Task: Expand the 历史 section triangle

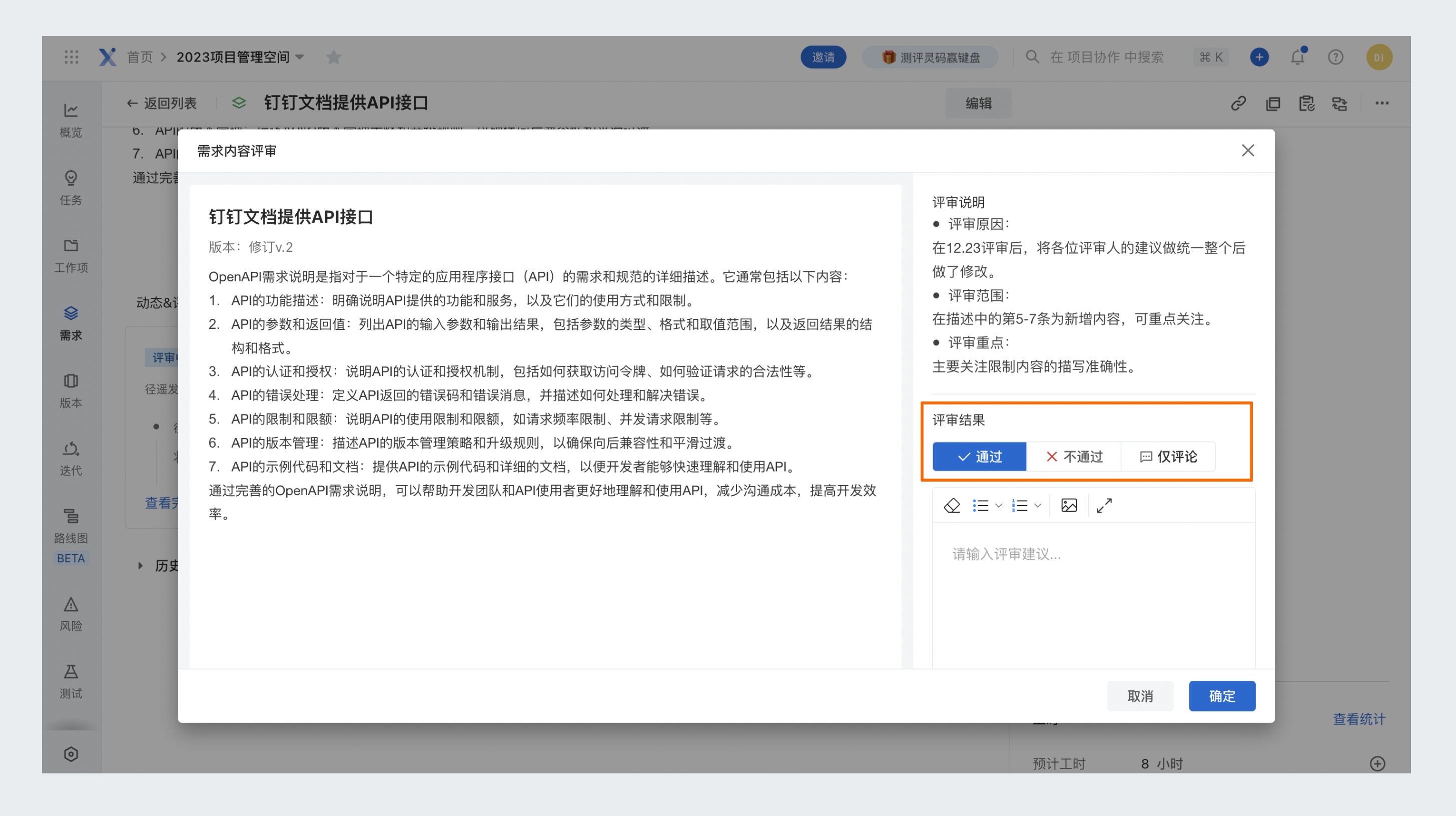Action: [x=140, y=566]
